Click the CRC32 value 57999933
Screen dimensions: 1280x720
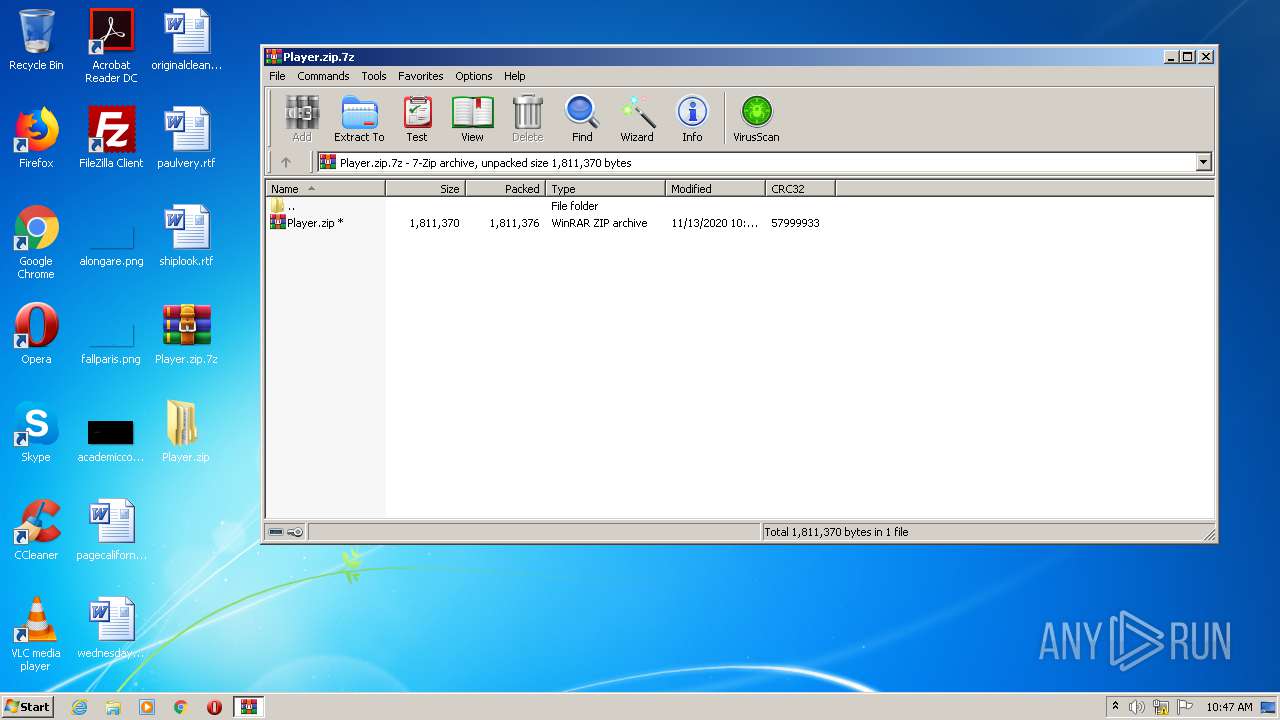pyautogui.click(x=795, y=223)
